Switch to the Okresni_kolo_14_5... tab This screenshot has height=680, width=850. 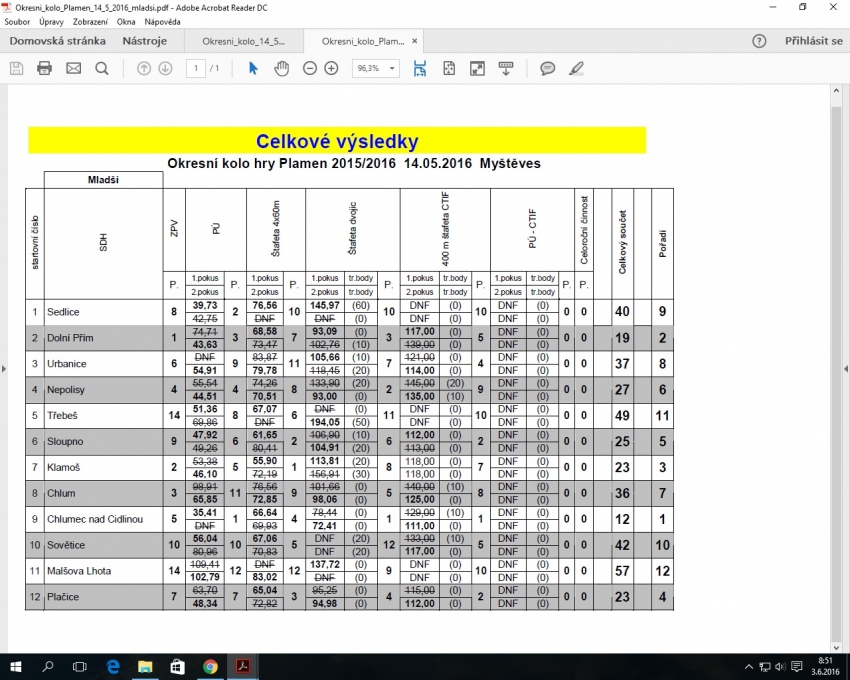pyautogui.click(x=243, y=41)
